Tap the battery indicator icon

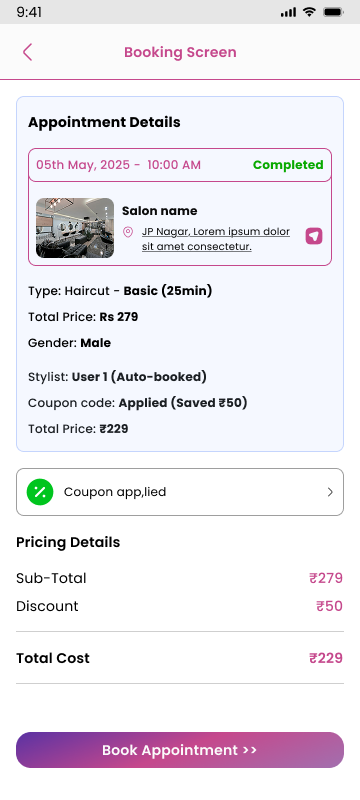tap(333, 12)
